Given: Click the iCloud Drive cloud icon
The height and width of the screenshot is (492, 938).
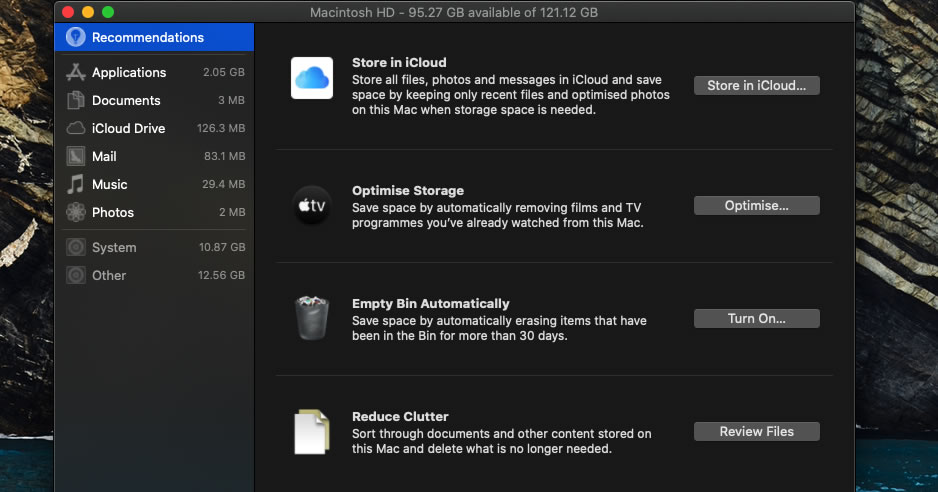Looking at the screenshot, I should coord(75,128).
